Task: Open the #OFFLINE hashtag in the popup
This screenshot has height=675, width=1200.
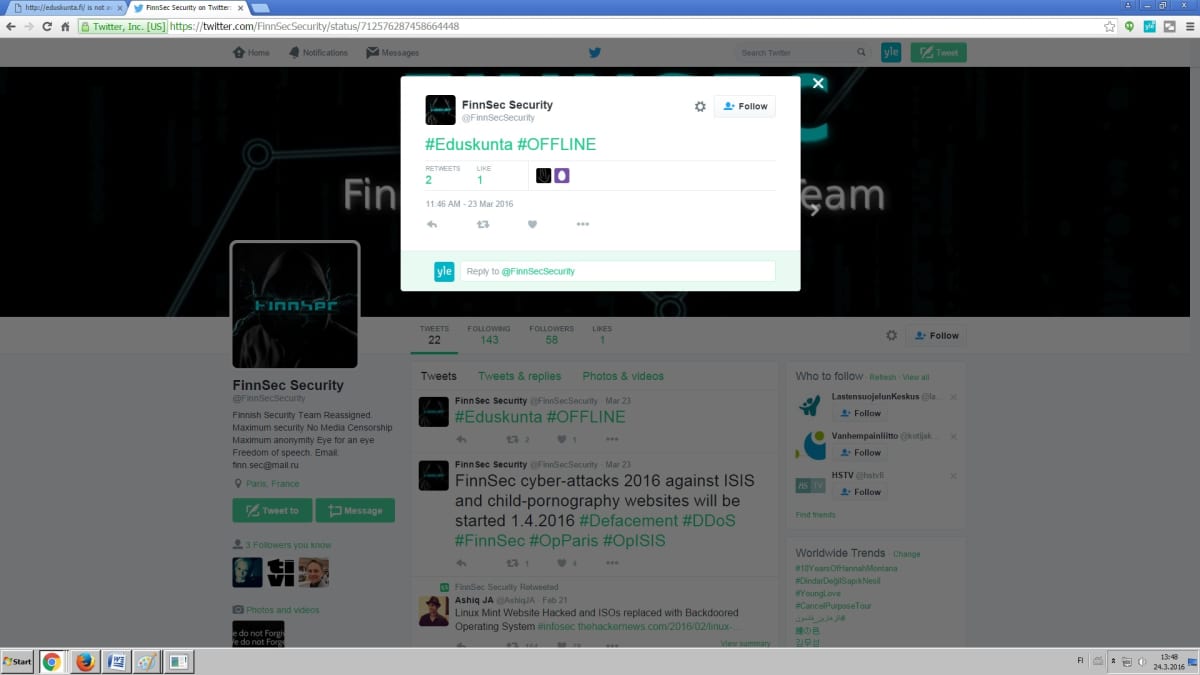Action: click(x=556, y=144)
